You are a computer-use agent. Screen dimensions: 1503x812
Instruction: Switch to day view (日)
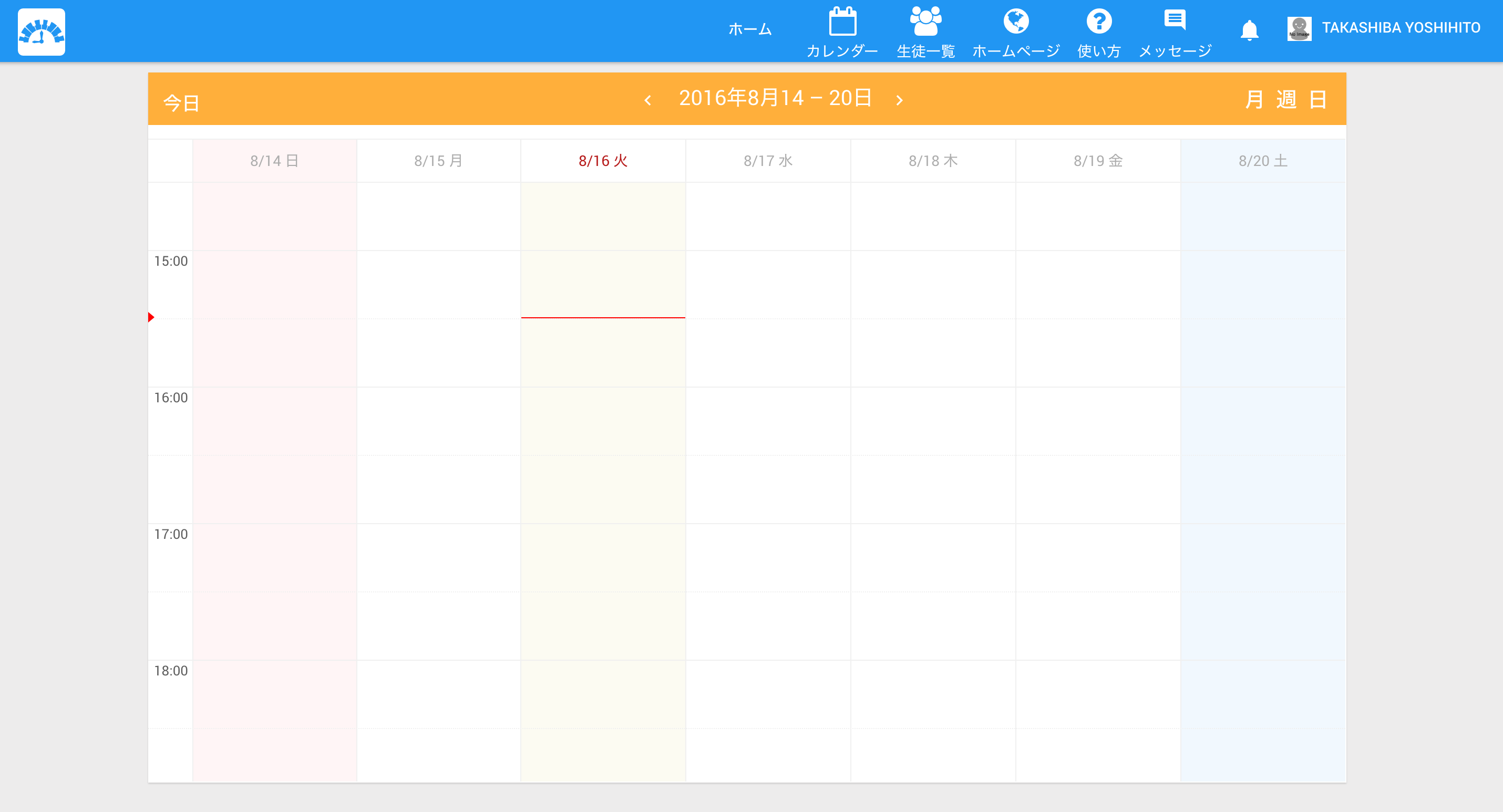1318,100
